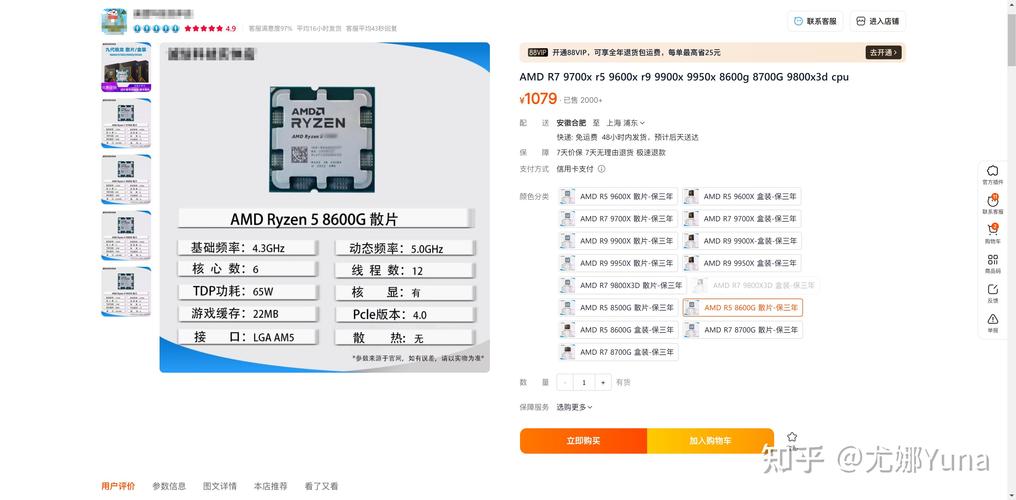Click the product title AMD R7 9700x text
The image size is (1016, 500).
coord(684,77)
